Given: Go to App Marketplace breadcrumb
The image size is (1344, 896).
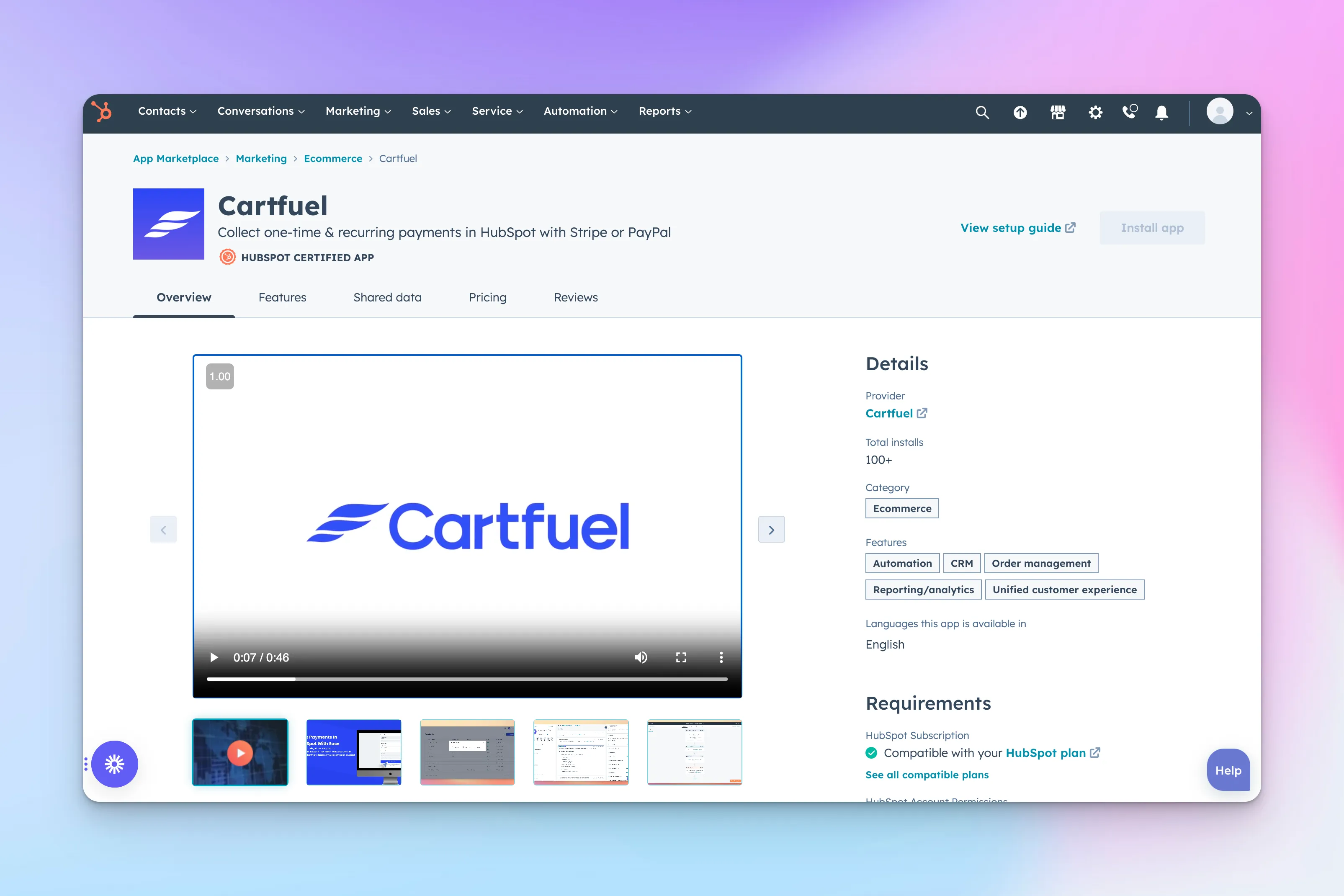Looking at the screenshot, I should 176,159.
